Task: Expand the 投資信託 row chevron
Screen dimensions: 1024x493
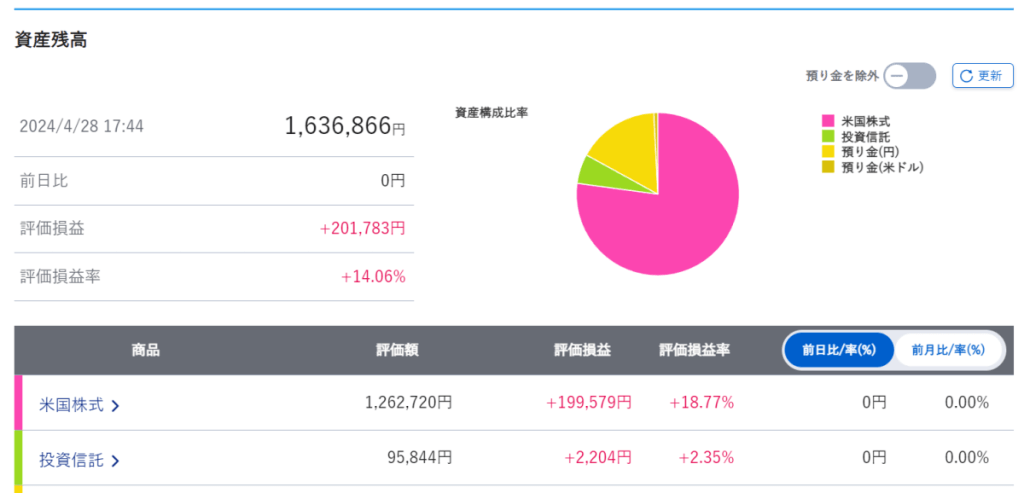Action: coord(116,461)
